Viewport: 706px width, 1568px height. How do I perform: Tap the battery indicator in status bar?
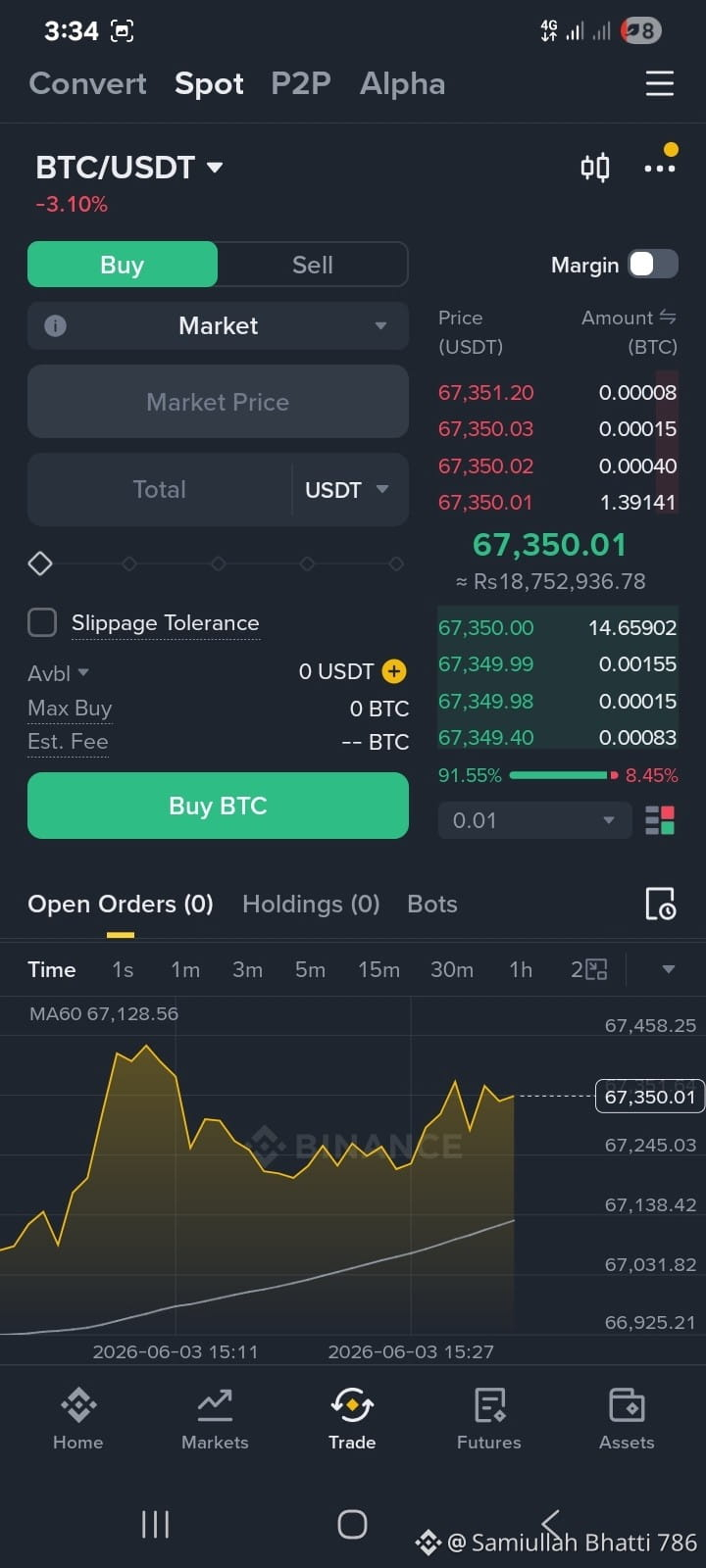[x=641, y=31]
